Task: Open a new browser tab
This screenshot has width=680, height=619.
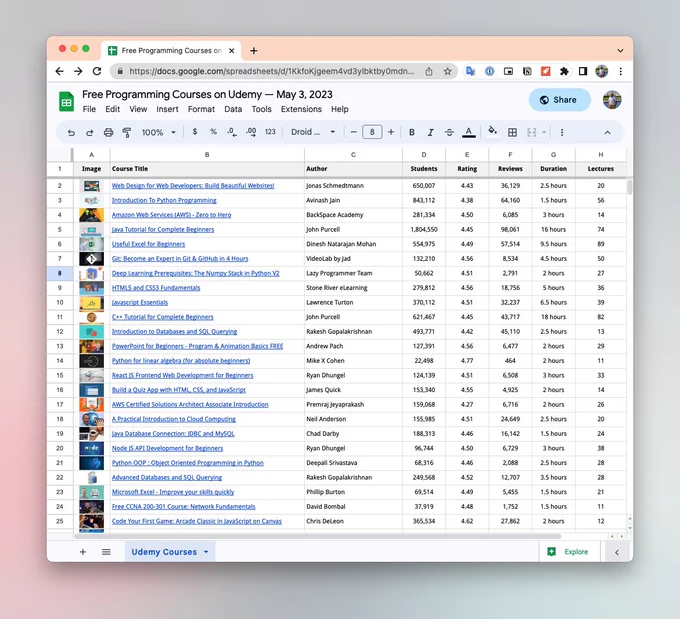Action: [x=254, y=51]
